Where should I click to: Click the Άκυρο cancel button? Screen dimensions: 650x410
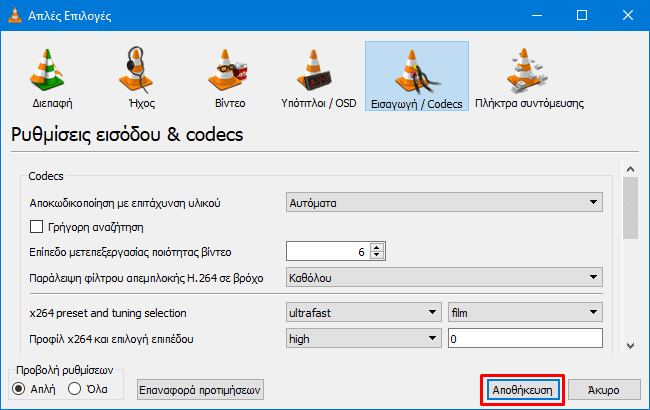coord(604,390)
